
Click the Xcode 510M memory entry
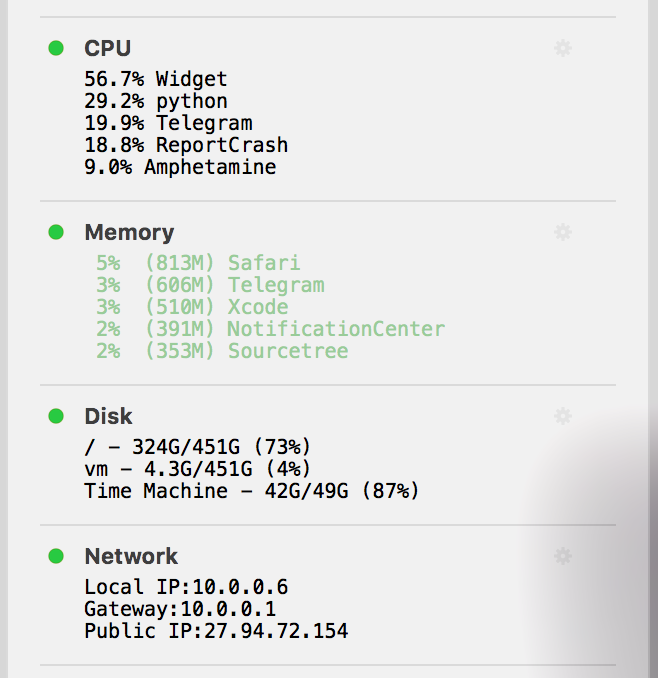192,307
